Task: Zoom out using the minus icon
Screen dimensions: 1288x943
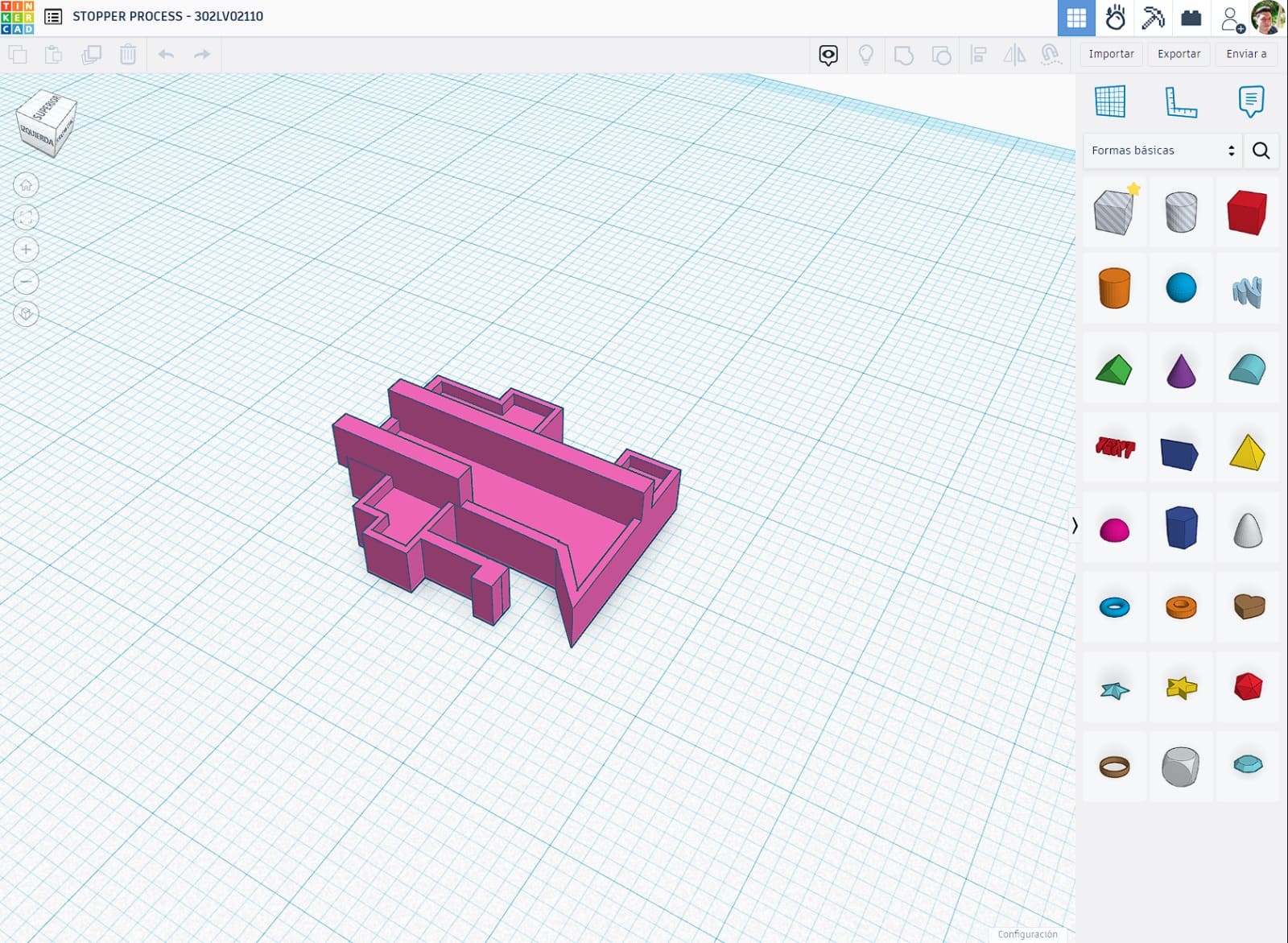Action: [26, 282]
